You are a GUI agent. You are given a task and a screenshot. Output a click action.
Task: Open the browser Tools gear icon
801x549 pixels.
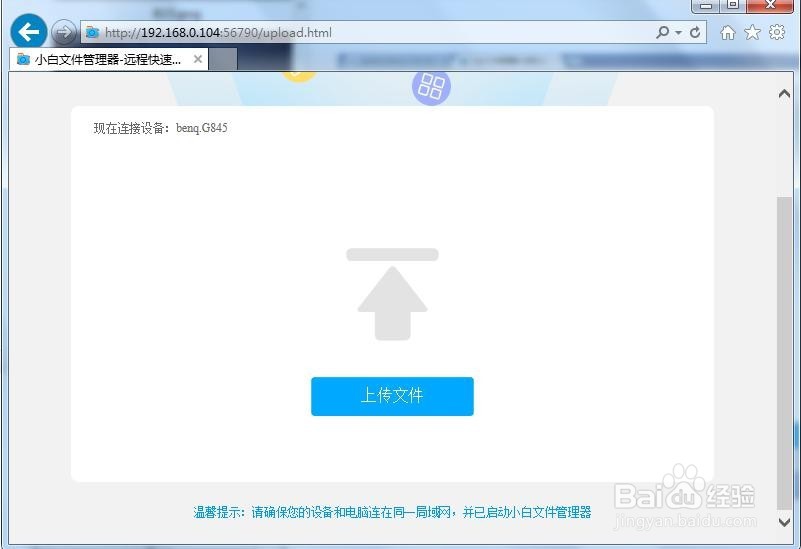tap(776, 33)
